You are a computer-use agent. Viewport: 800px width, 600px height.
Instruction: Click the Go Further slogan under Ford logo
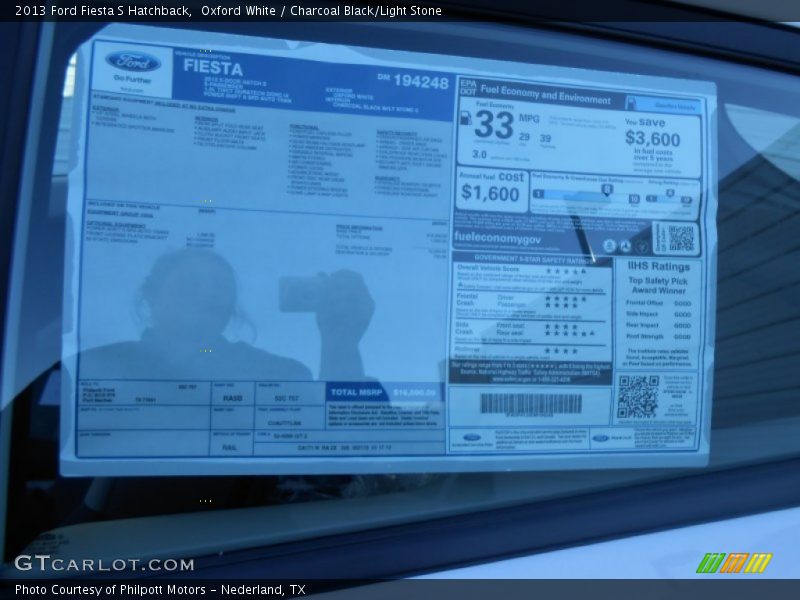click(x=132, y=79)
